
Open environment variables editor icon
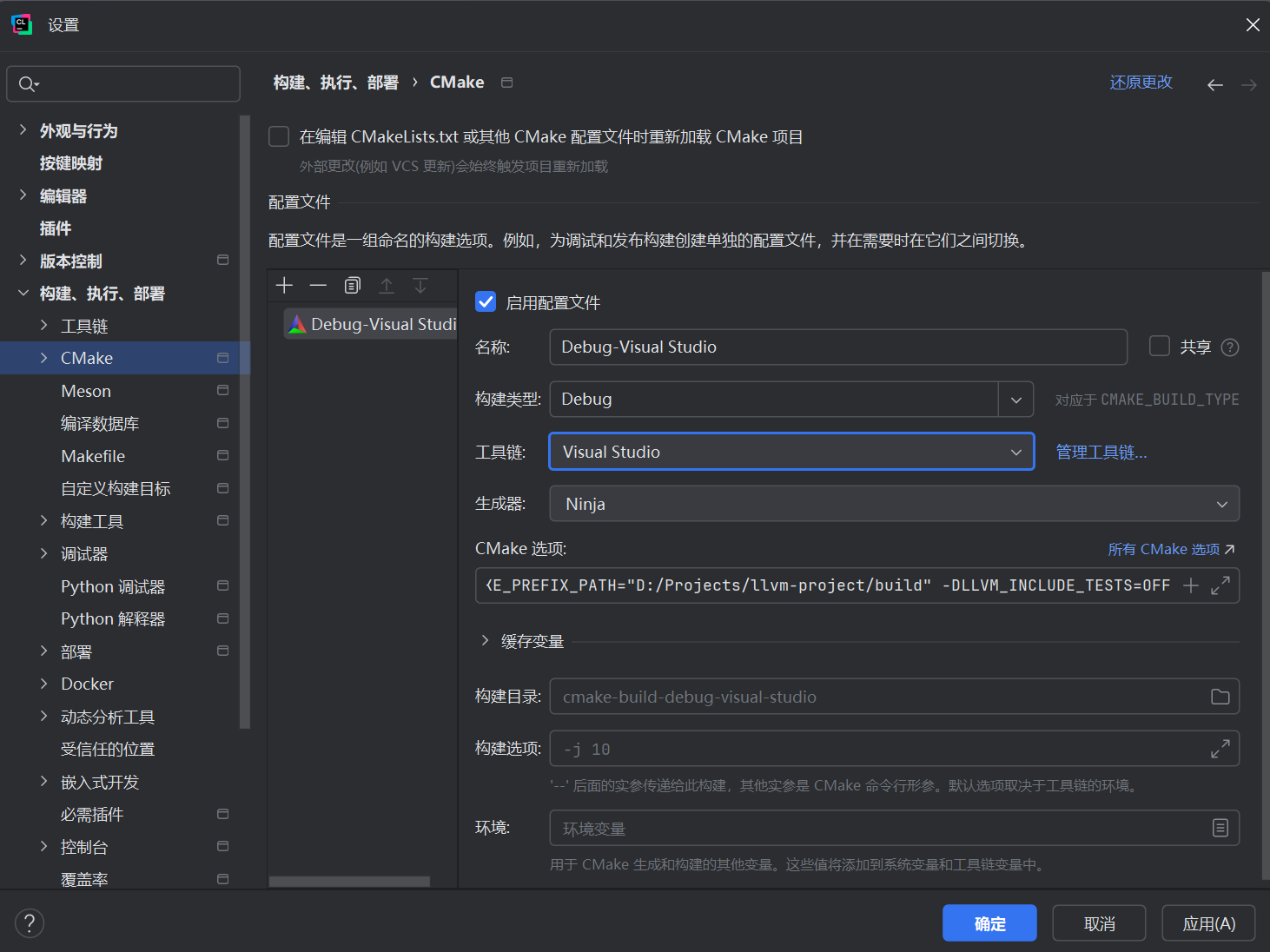pyautogui.click(x=1220, y=828)
